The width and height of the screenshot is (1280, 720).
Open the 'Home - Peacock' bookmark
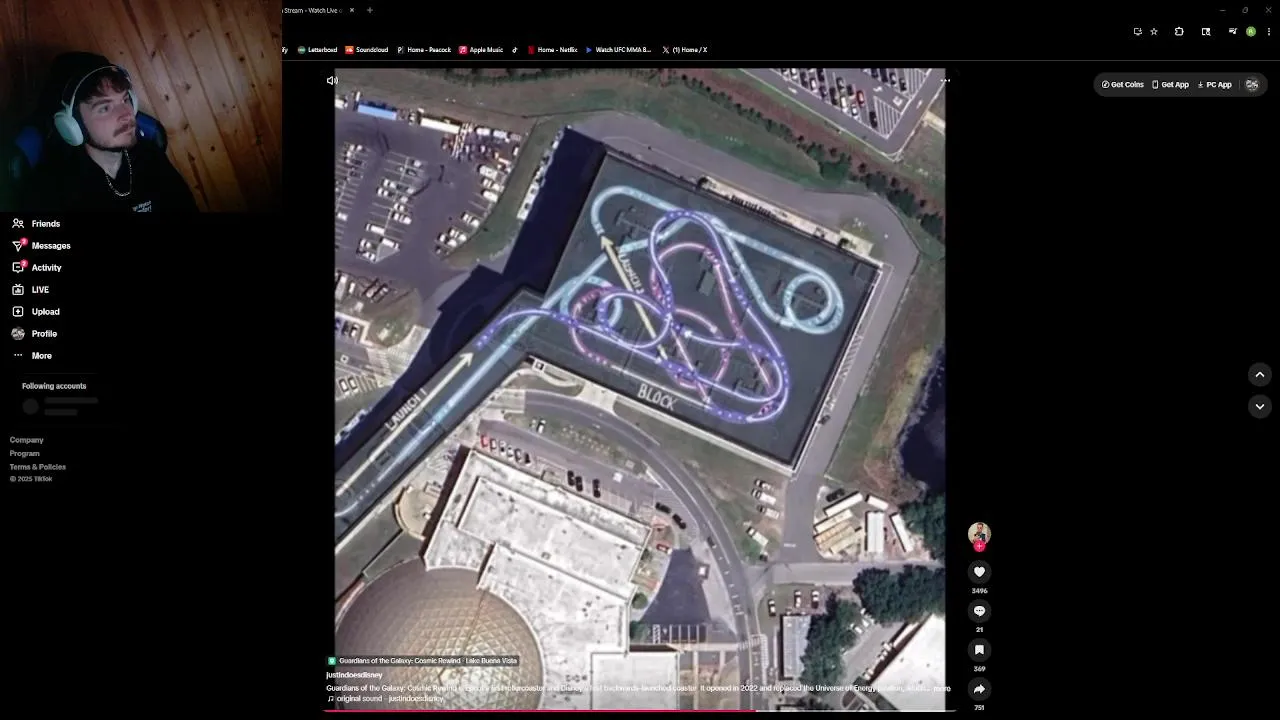424,50
